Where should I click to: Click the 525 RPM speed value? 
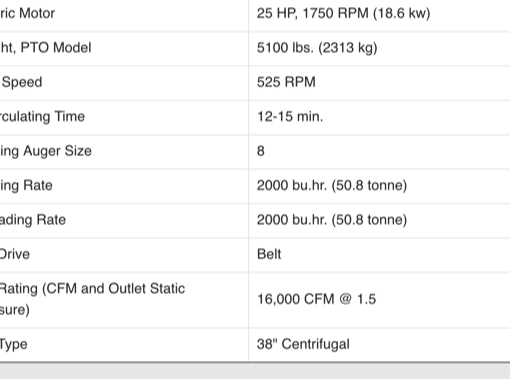pos(286,82)
